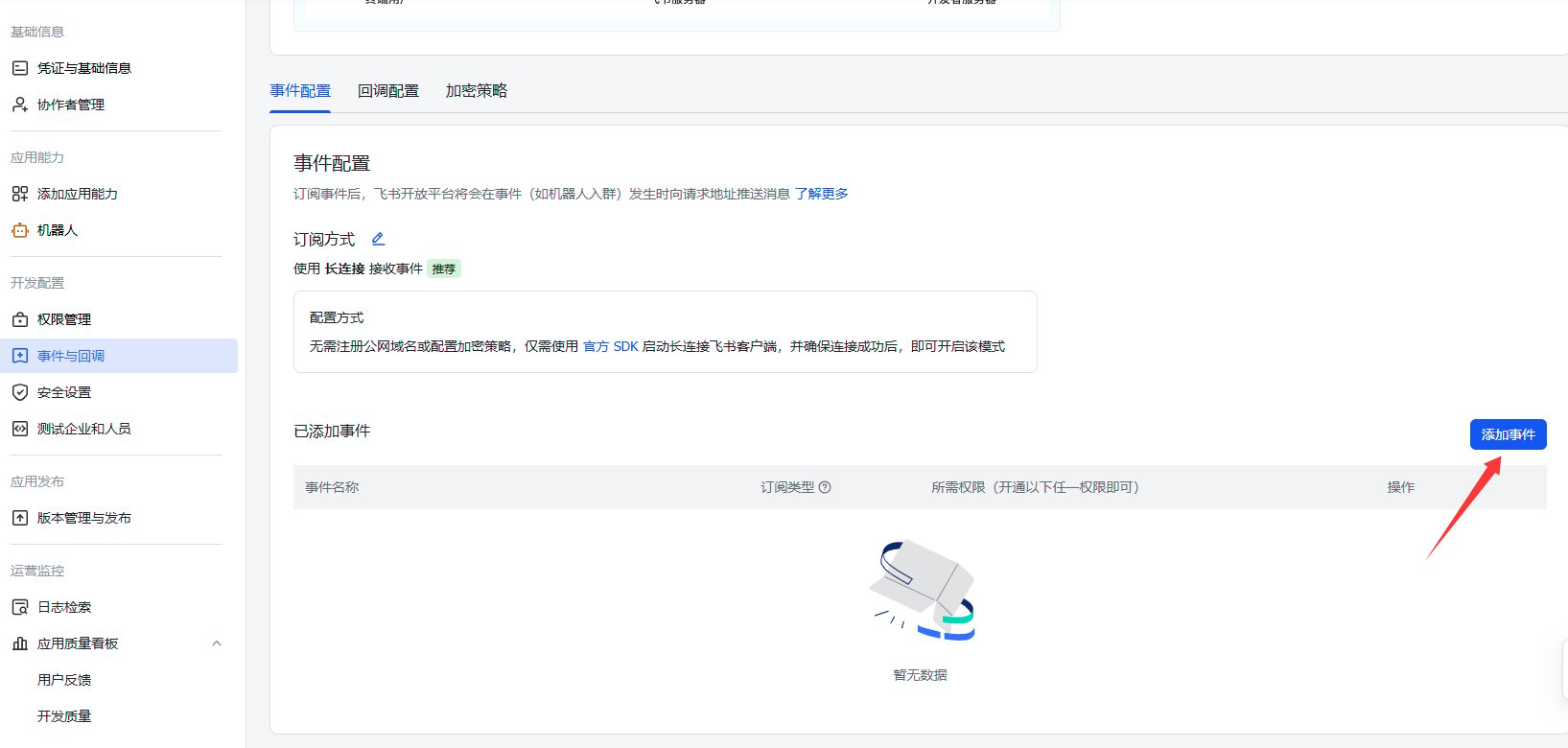Click the 测试企业和人员 icon
The height and width of the screenshot is (748, 1568).
coord(19,429)
